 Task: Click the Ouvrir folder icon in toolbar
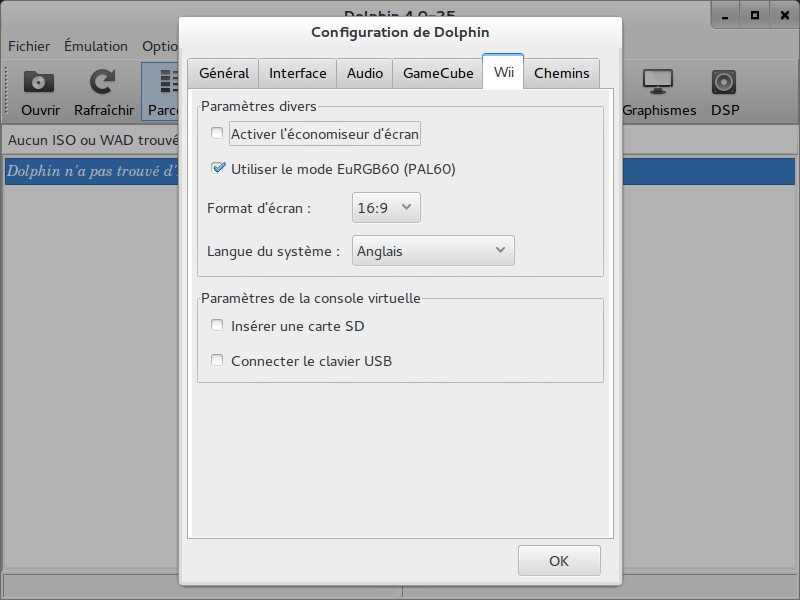(39, 82)
